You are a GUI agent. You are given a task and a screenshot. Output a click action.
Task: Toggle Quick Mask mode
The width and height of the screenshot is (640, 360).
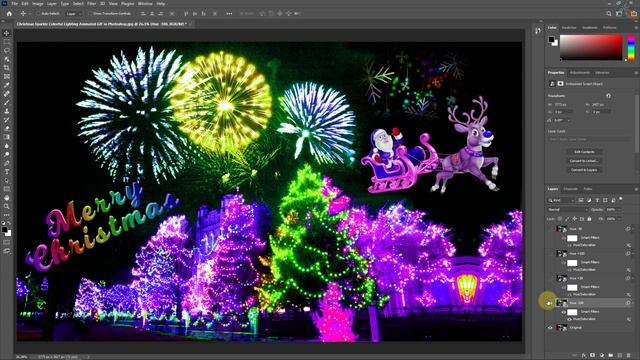point(7,242)
